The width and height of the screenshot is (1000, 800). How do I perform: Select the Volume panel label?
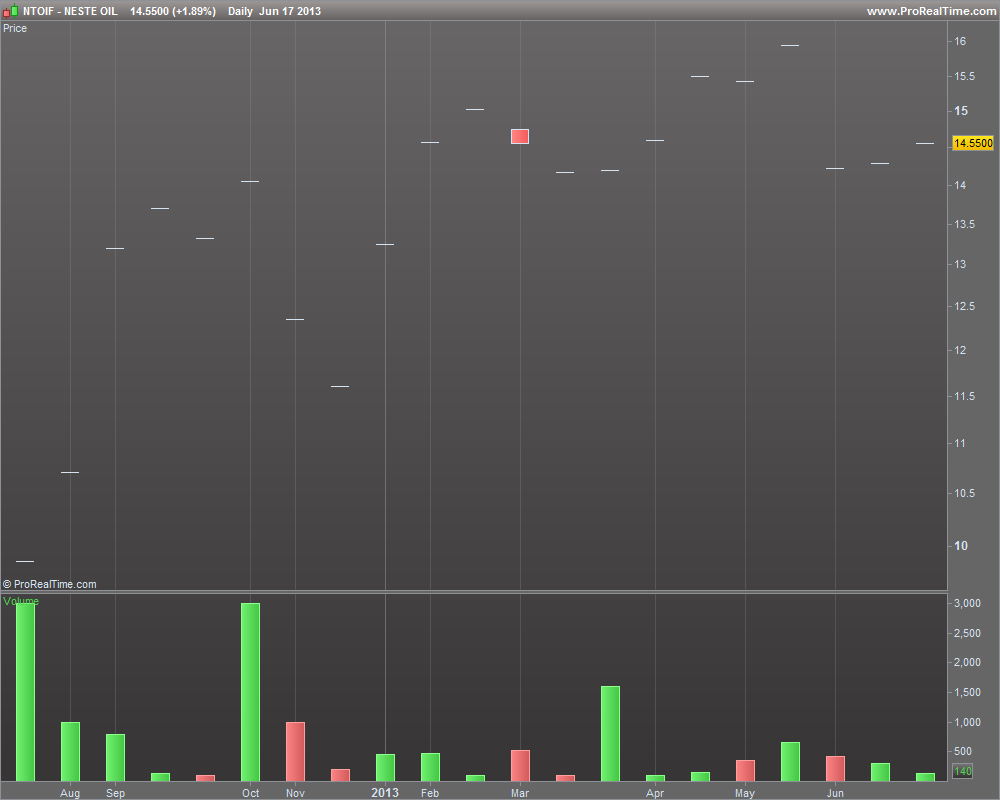tap(20, 601)
